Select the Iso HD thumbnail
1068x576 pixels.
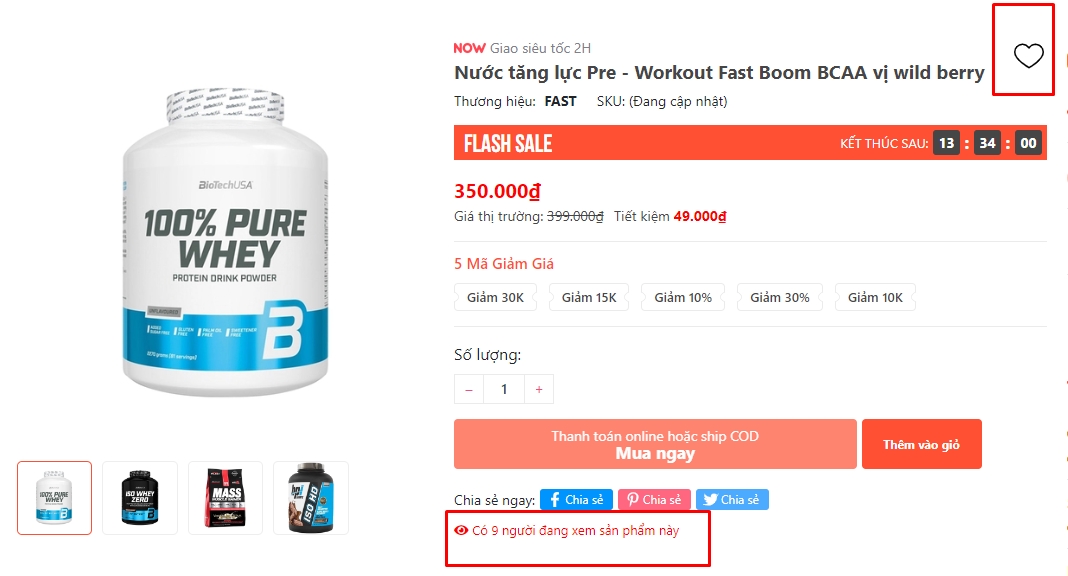(x=311, y=498)
